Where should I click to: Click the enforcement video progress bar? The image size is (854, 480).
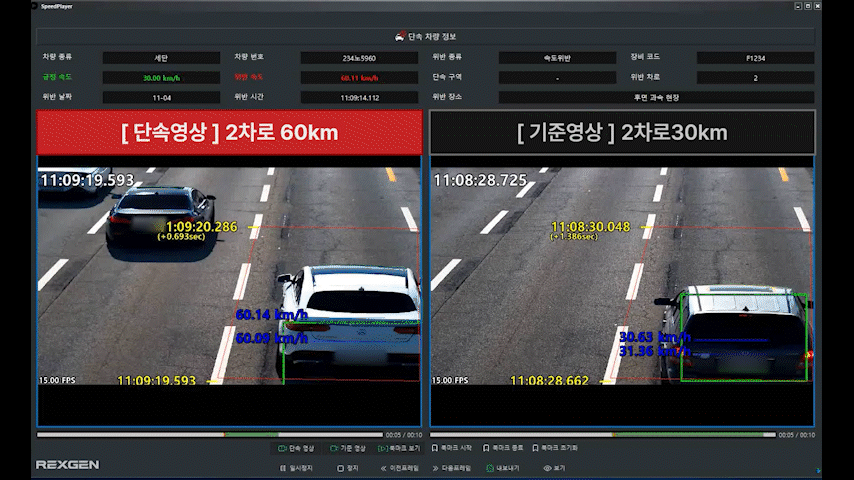tap(210, 435)
